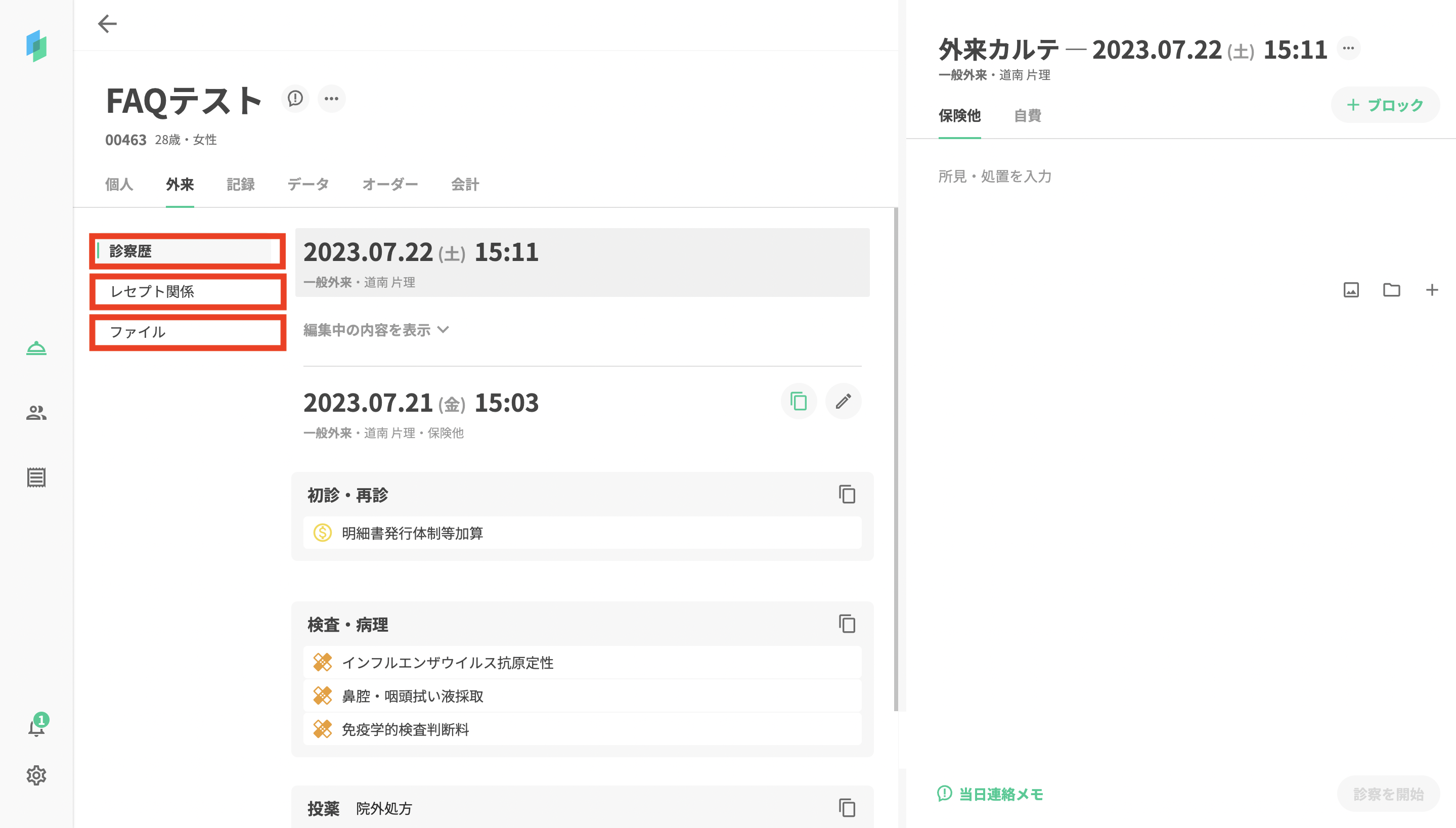Expand 編集中の内容を表示 chevron
Screen dimensions: 1456x828
444,330
